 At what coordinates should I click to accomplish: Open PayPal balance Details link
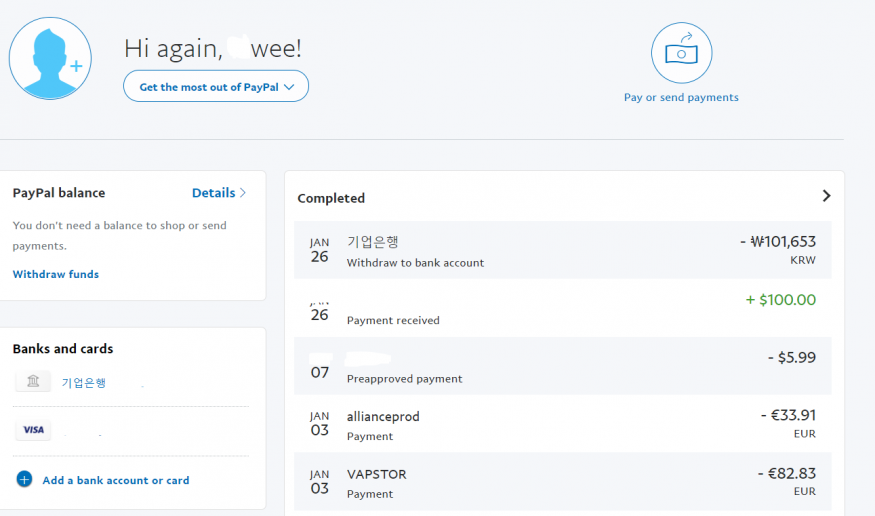pyautogui.click(x=219, y=193)
